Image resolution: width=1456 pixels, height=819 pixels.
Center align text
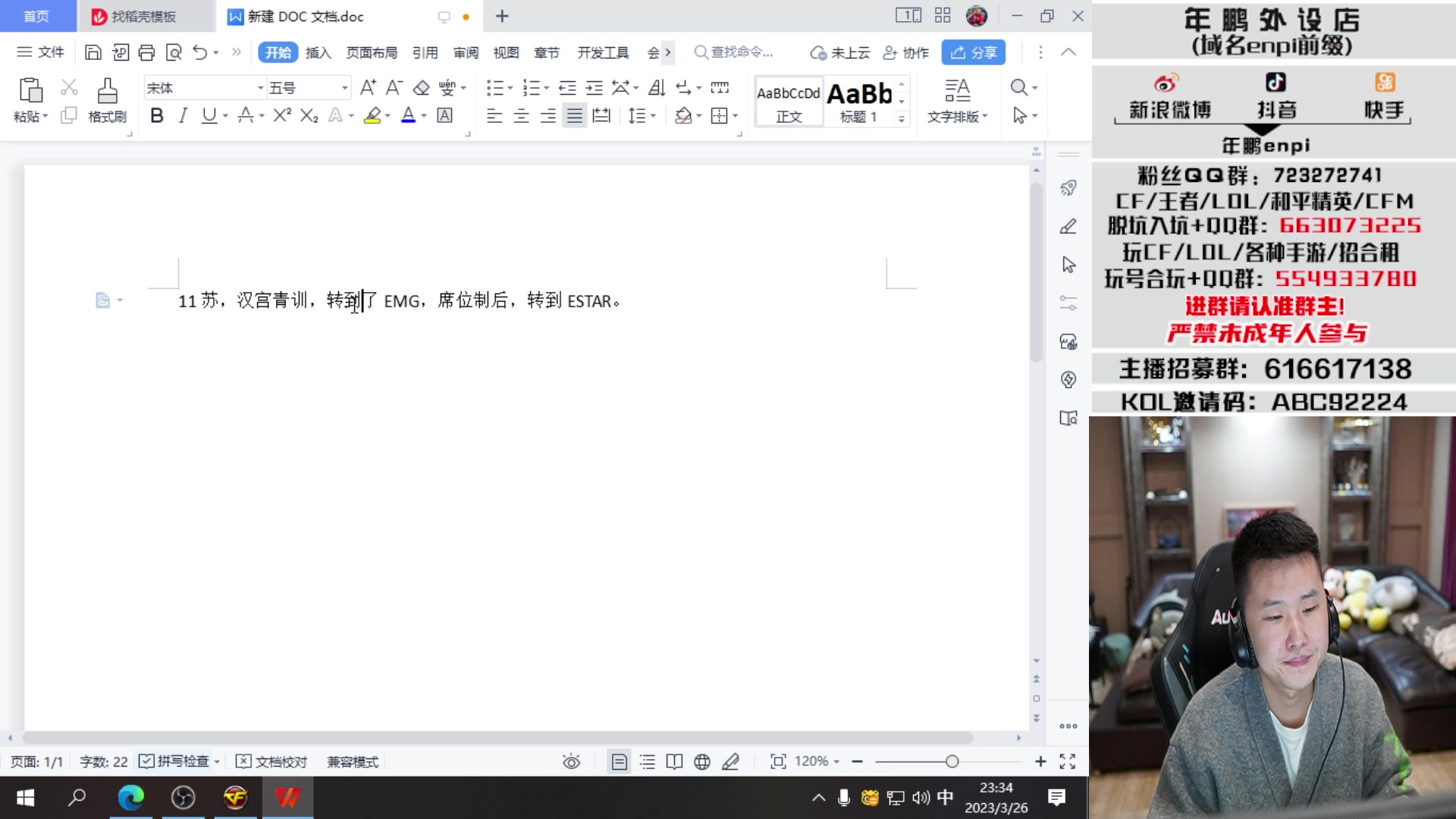click(521, 115)
